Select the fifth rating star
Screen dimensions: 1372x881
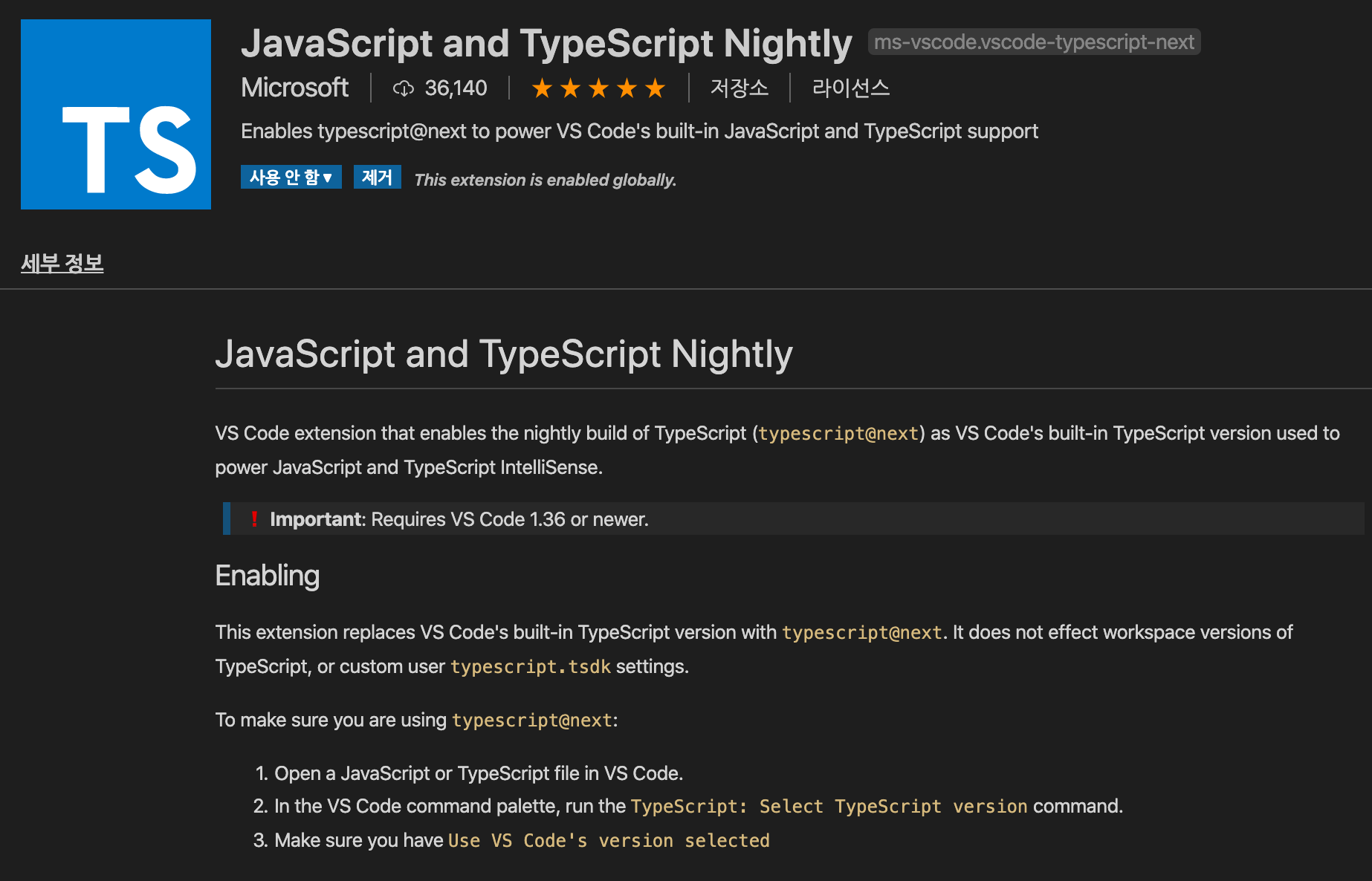656,88
